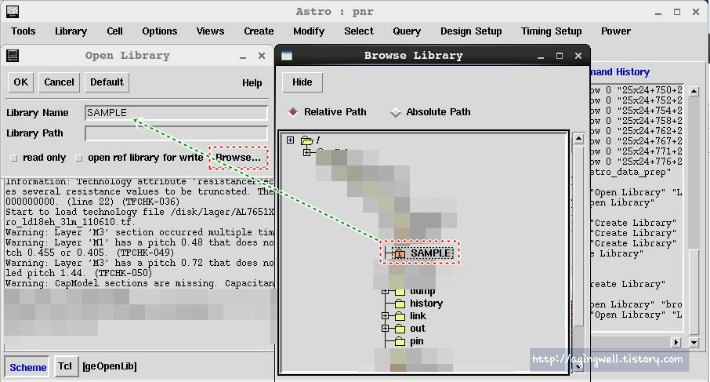Open the Modify menu
The height and width of the screenshot is (382, 710).
[309, 31]
